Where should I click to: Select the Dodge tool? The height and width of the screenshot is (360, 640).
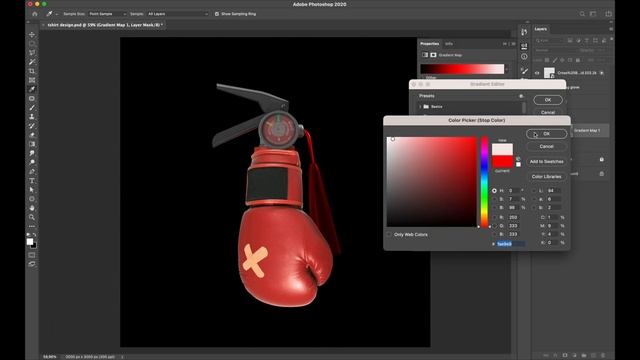tap(32, 162)
